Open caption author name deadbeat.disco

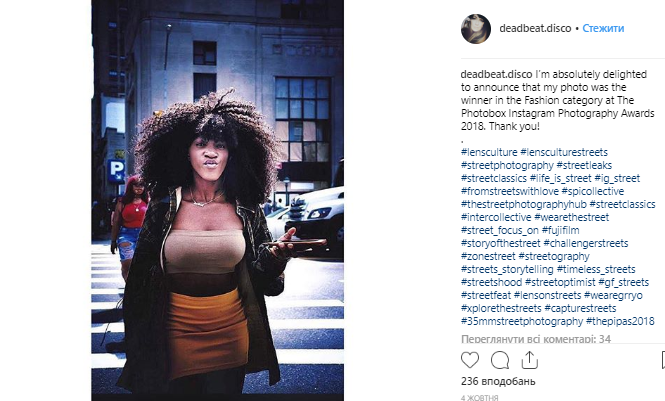click(x=496, y=74)
